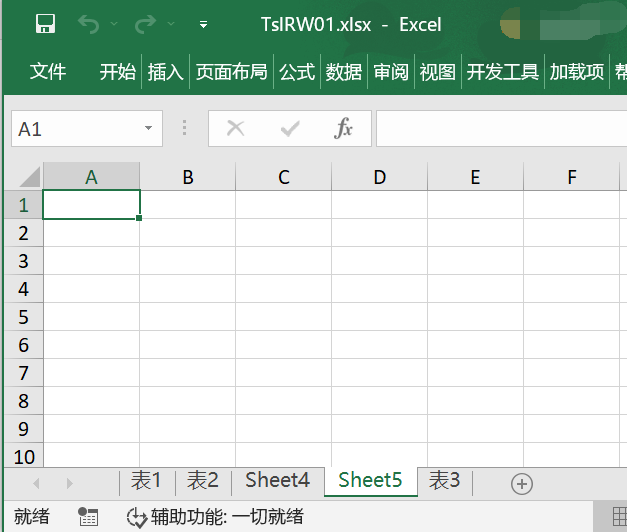Open the accessibility checker status icon
Image resolution: width=627 pixels, height=532 pixels.
136,517
